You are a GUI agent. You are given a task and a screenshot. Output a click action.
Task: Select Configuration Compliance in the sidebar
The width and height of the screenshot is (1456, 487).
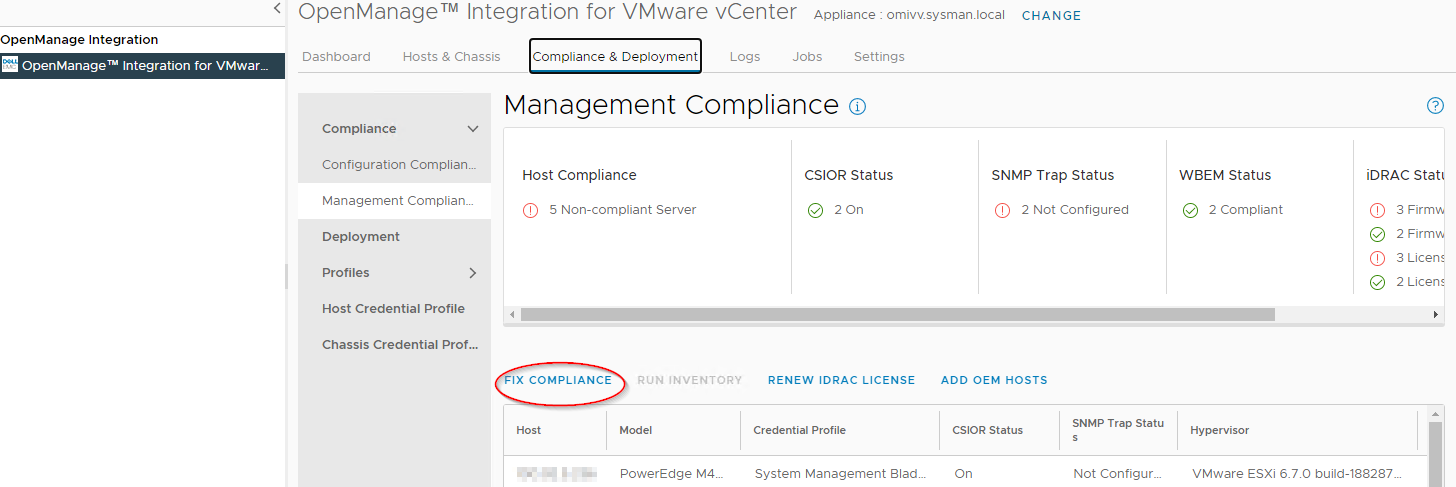(x=398, y=165)
